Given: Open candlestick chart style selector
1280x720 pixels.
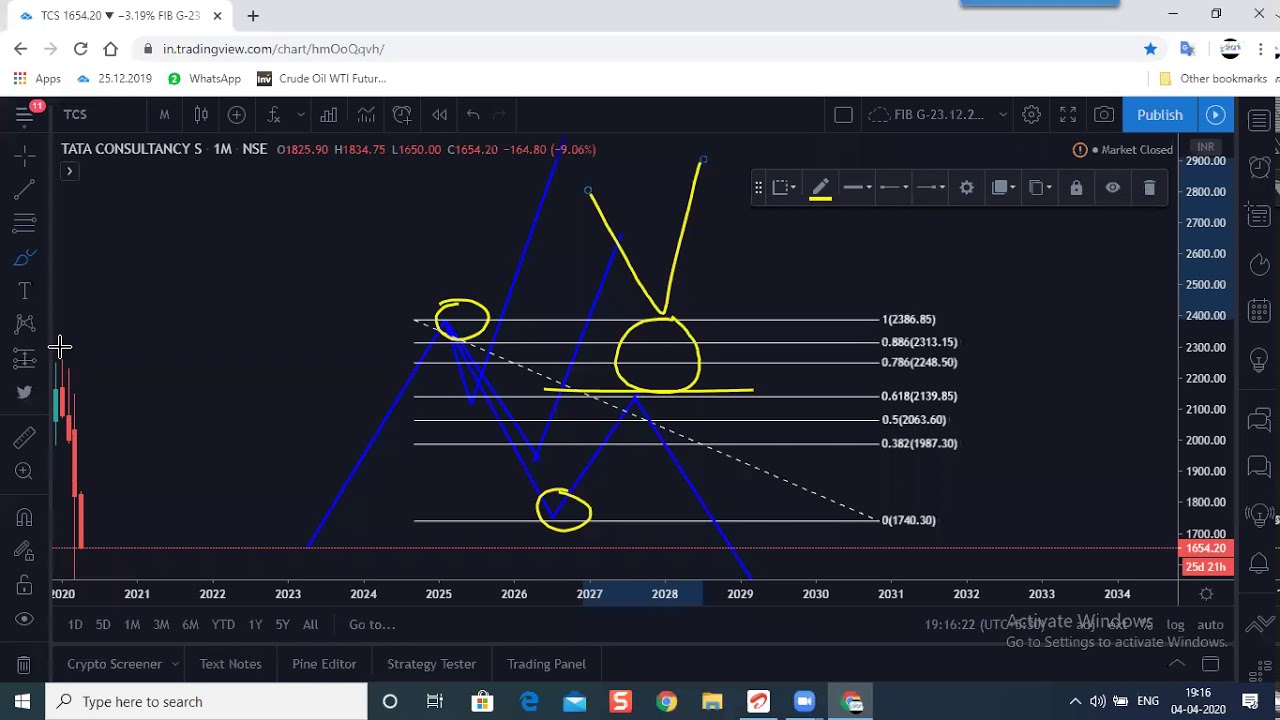Looking at the screenshot, I should (x=201, y=115).
